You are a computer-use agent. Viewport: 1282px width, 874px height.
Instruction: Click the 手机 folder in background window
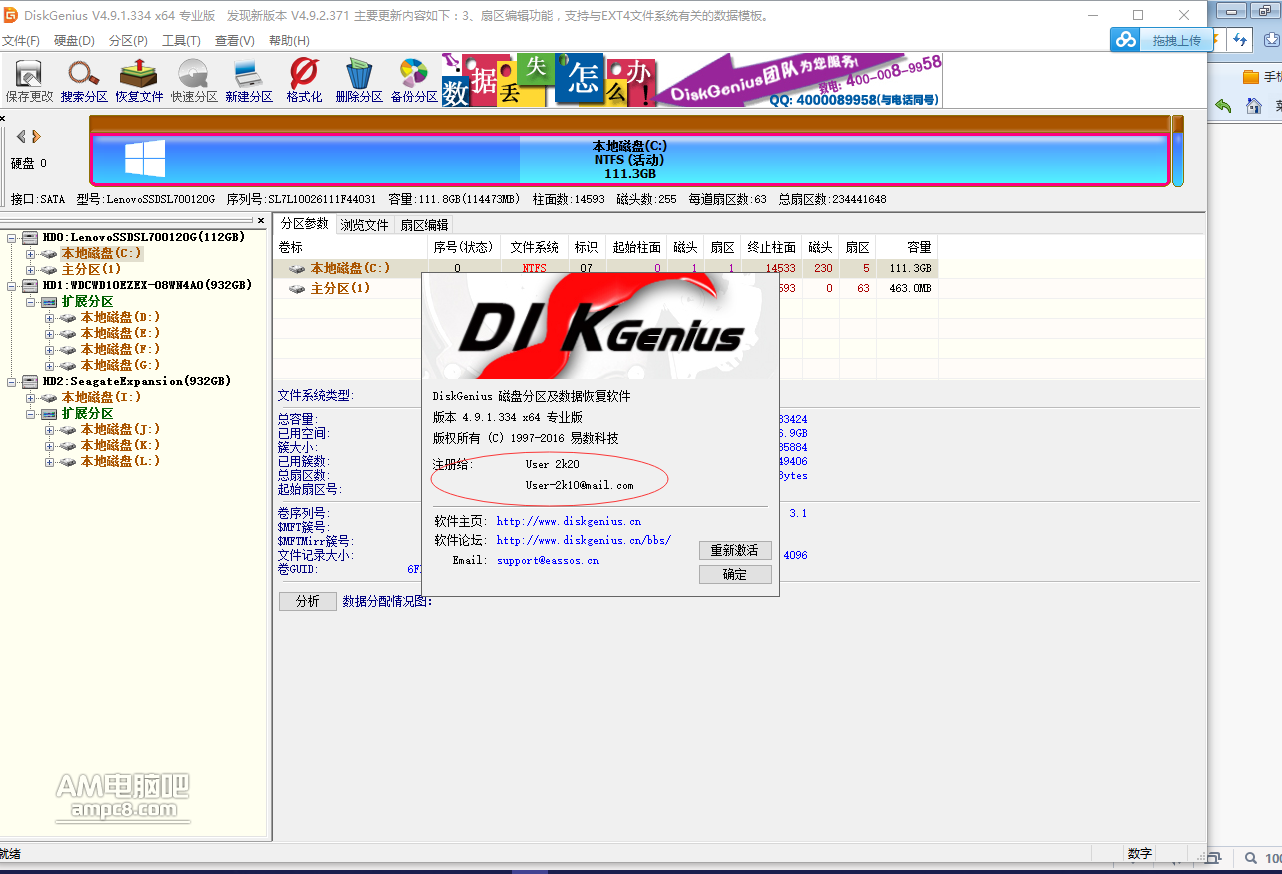coord(1262,77)
